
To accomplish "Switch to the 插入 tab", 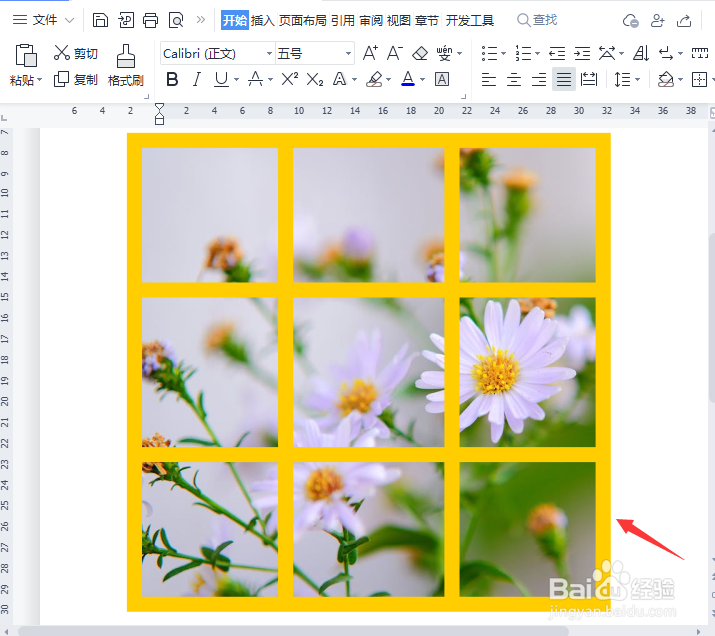I will [263, 21].
